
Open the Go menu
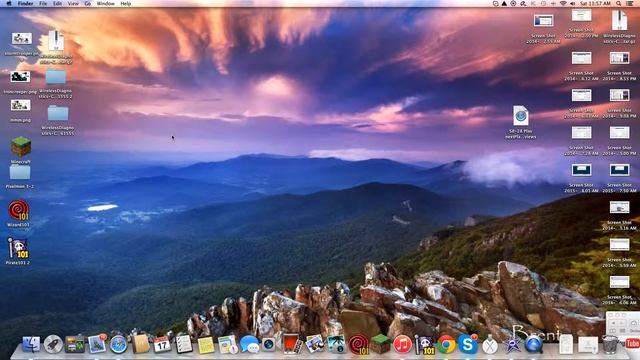click(88, 3)
